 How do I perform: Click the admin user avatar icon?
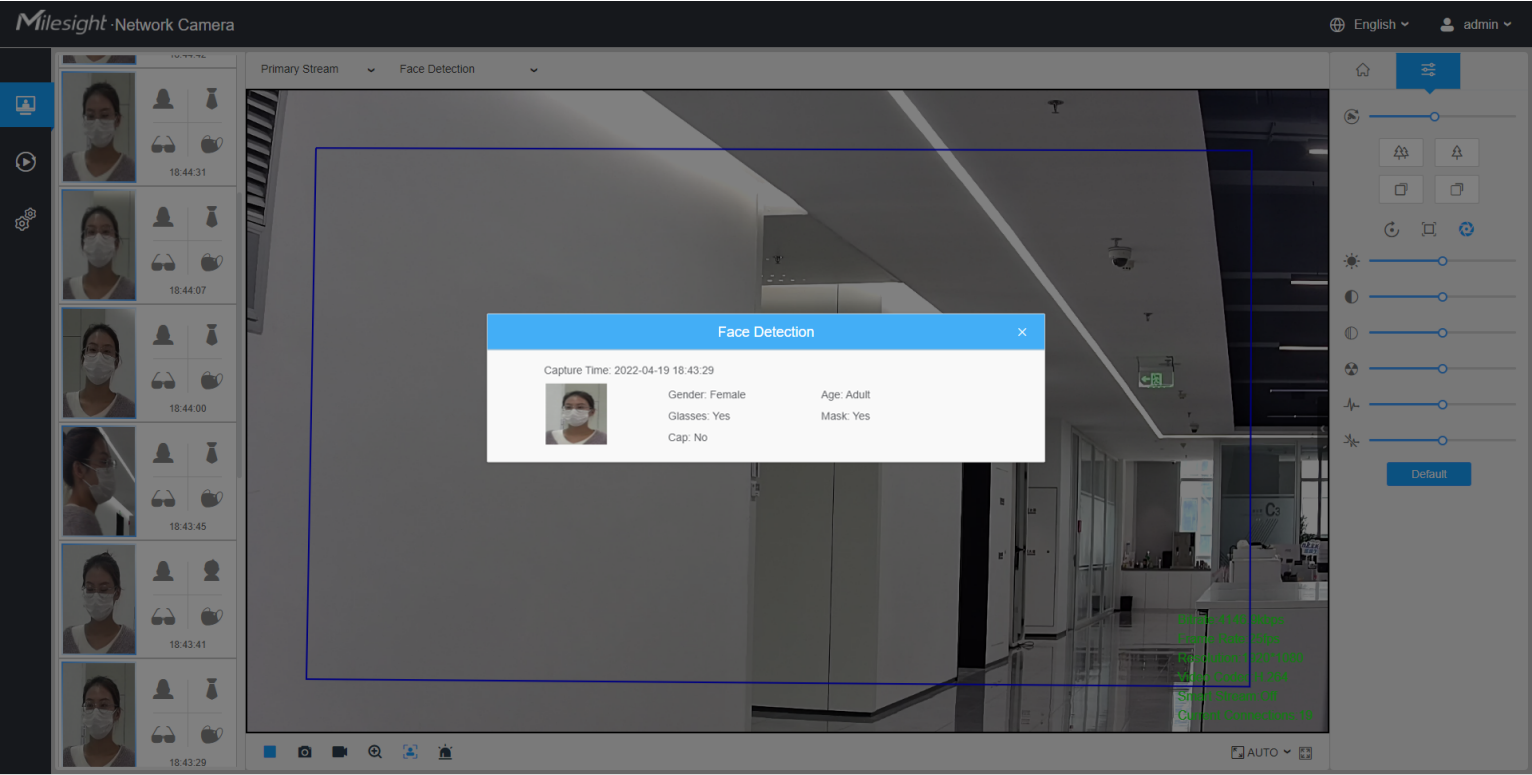coord(1447,25)
